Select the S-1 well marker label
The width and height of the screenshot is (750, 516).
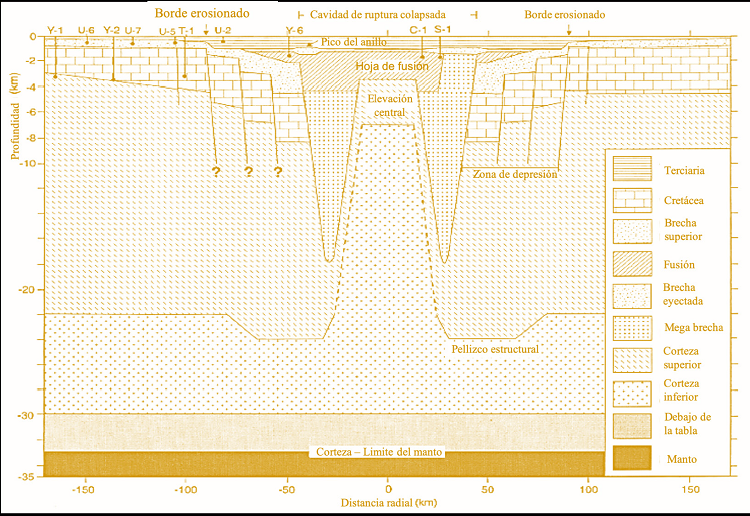click(442, 31)
